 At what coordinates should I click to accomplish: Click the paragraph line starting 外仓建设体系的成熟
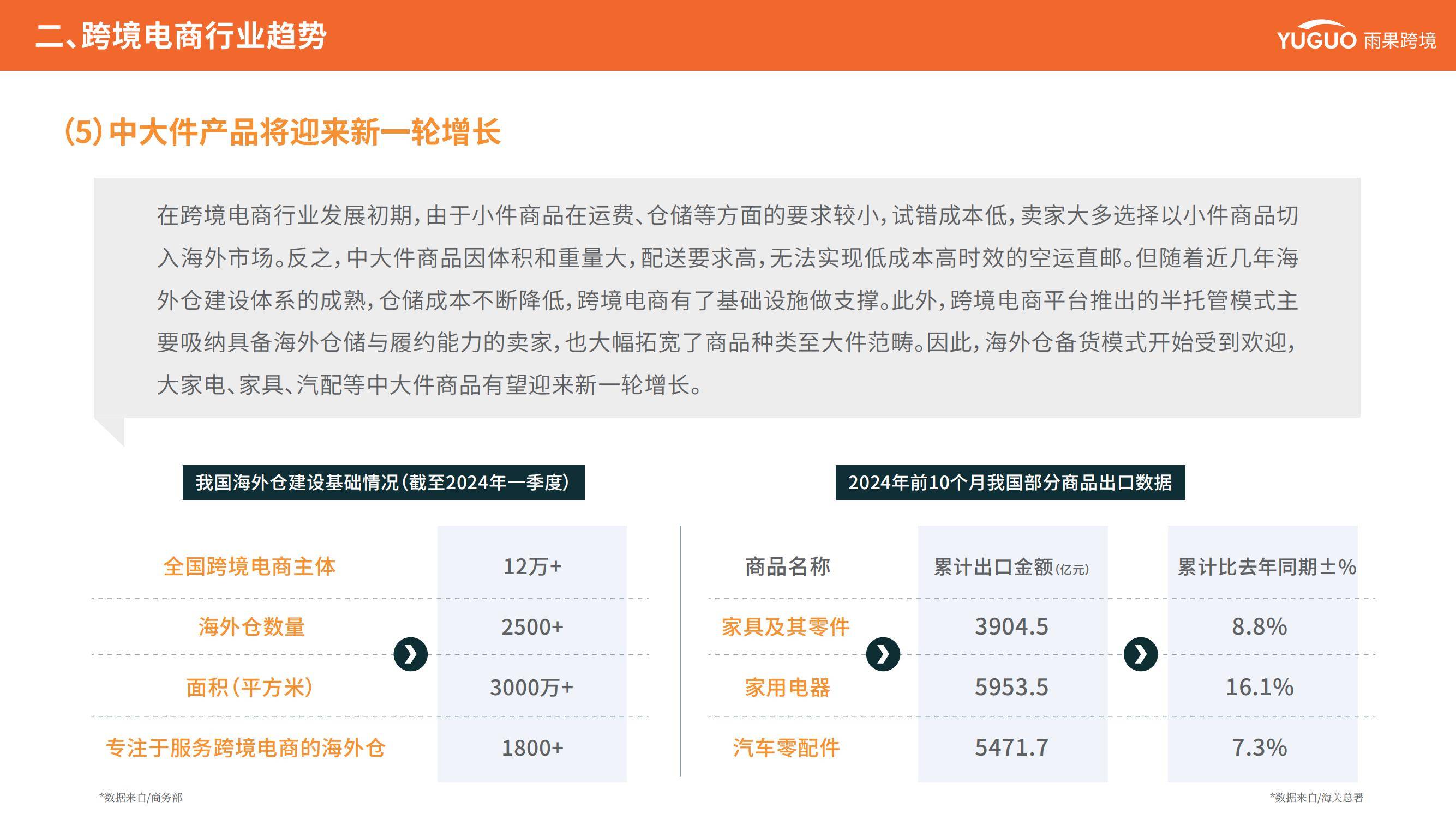[727, 300]
